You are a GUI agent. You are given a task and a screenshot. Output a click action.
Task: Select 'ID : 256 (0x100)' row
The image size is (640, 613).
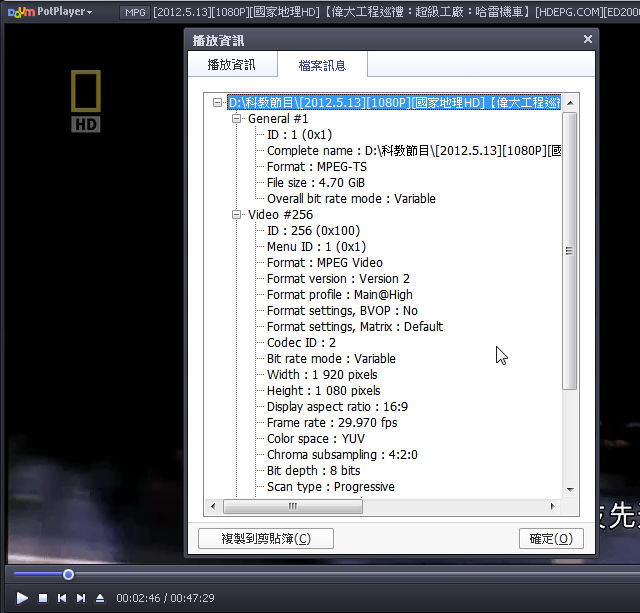point(313,231)
